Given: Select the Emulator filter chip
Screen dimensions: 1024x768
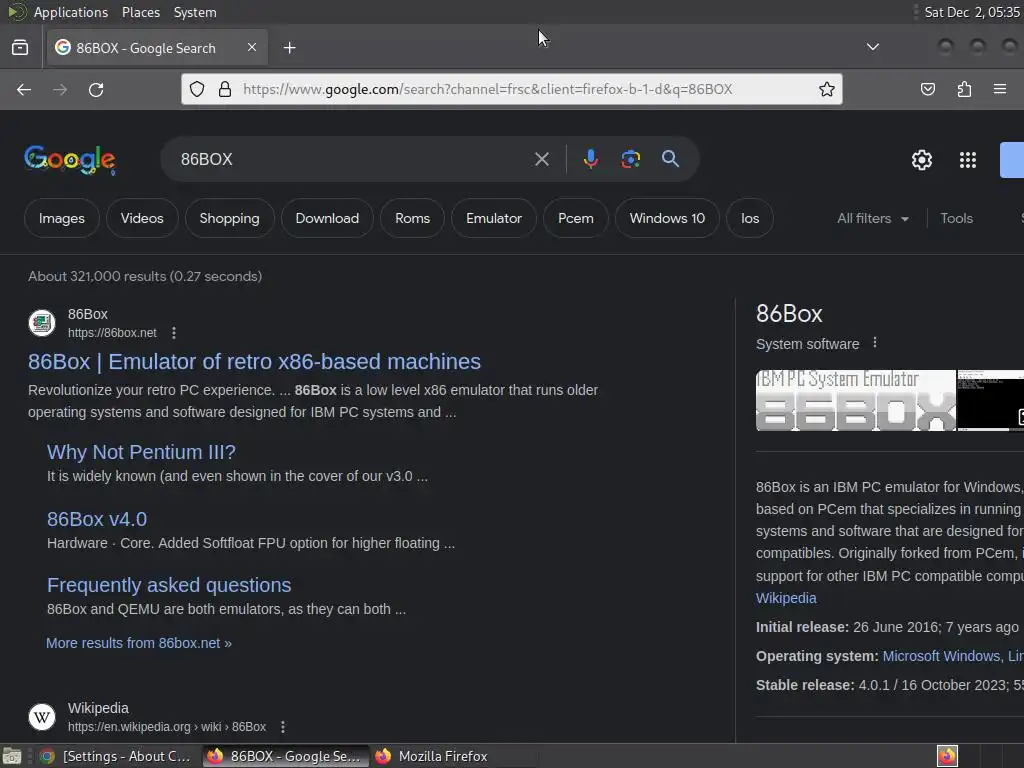Looking at the screenshot, I should (494, 218).
